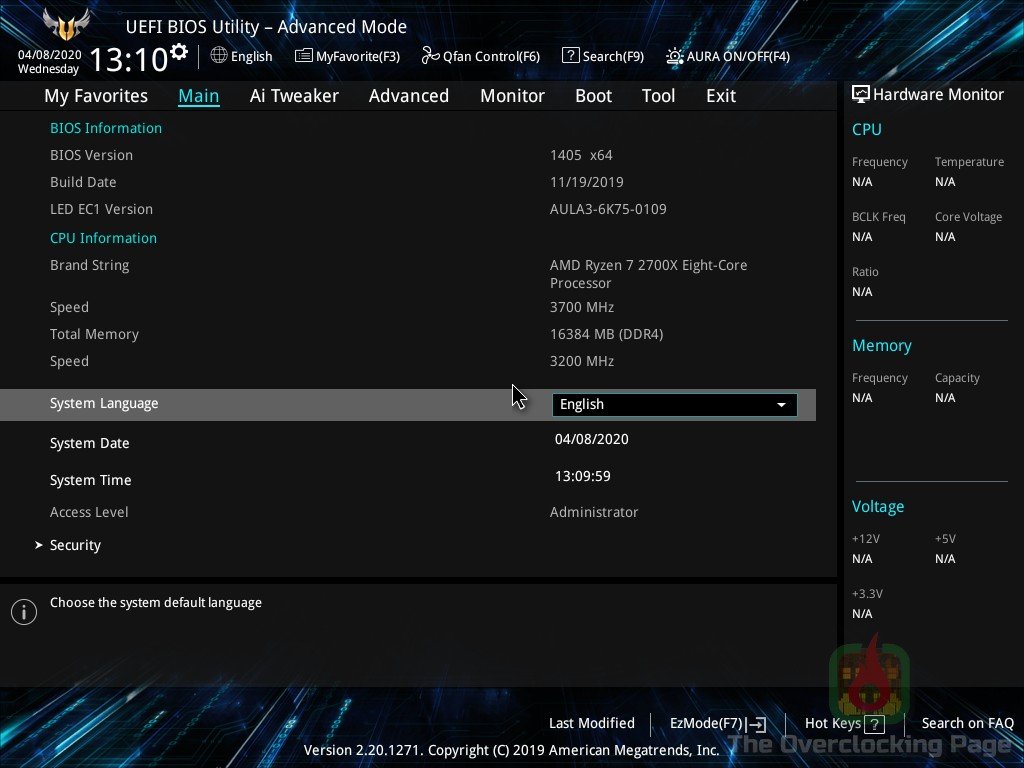
Task: Click the Hot Keys question mark icon
Action: pyautogui.click(x=875, y=724)
